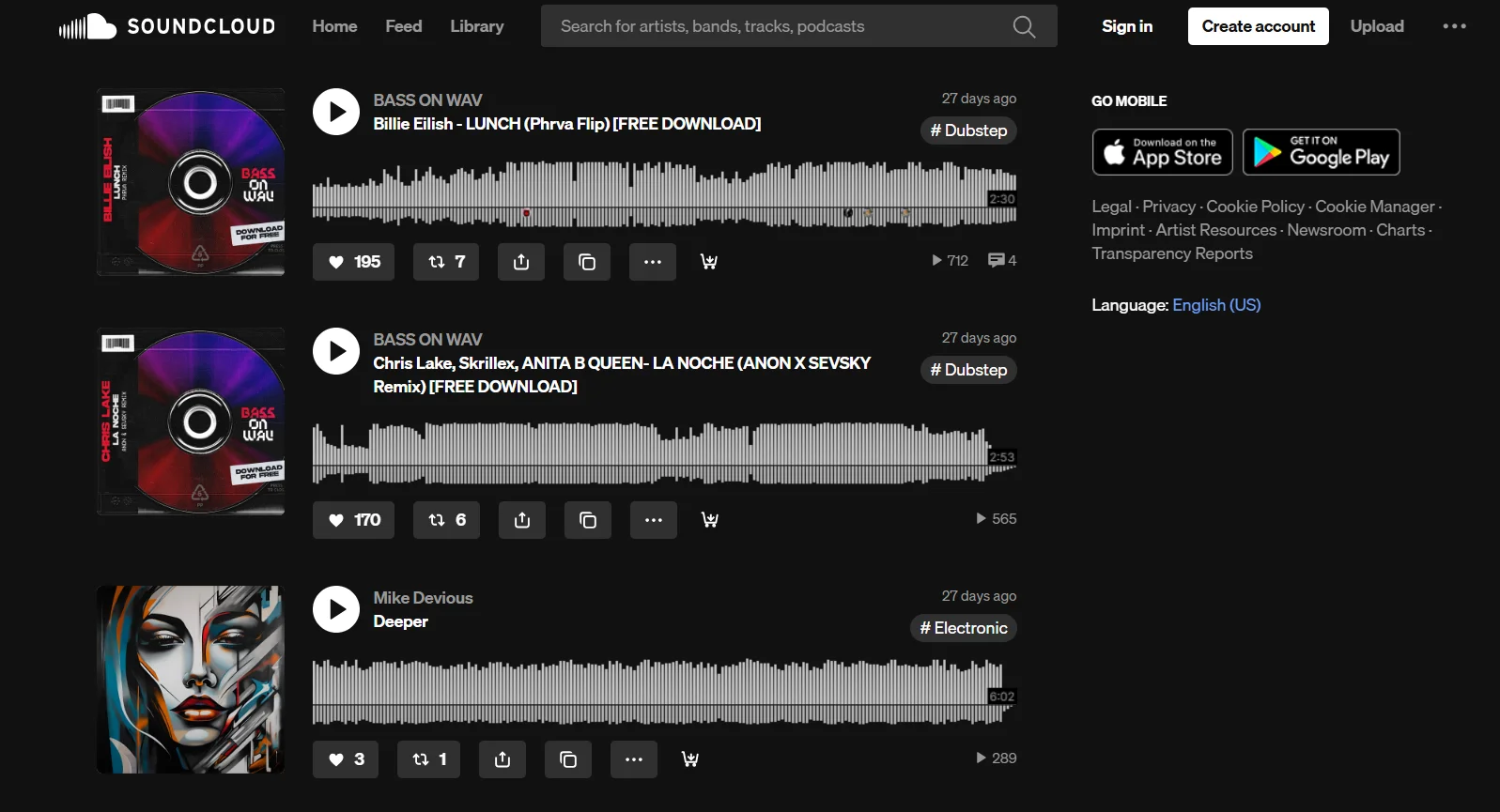The image size is (1500, 812).
Task: Like the Billie Eilish LUNCH track (195)
Action: click(x=353, y=262)
